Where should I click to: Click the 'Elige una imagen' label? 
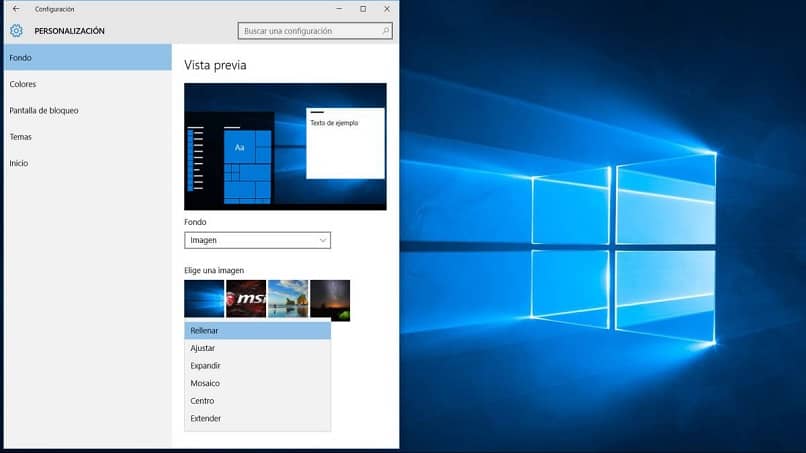point(214,270)
